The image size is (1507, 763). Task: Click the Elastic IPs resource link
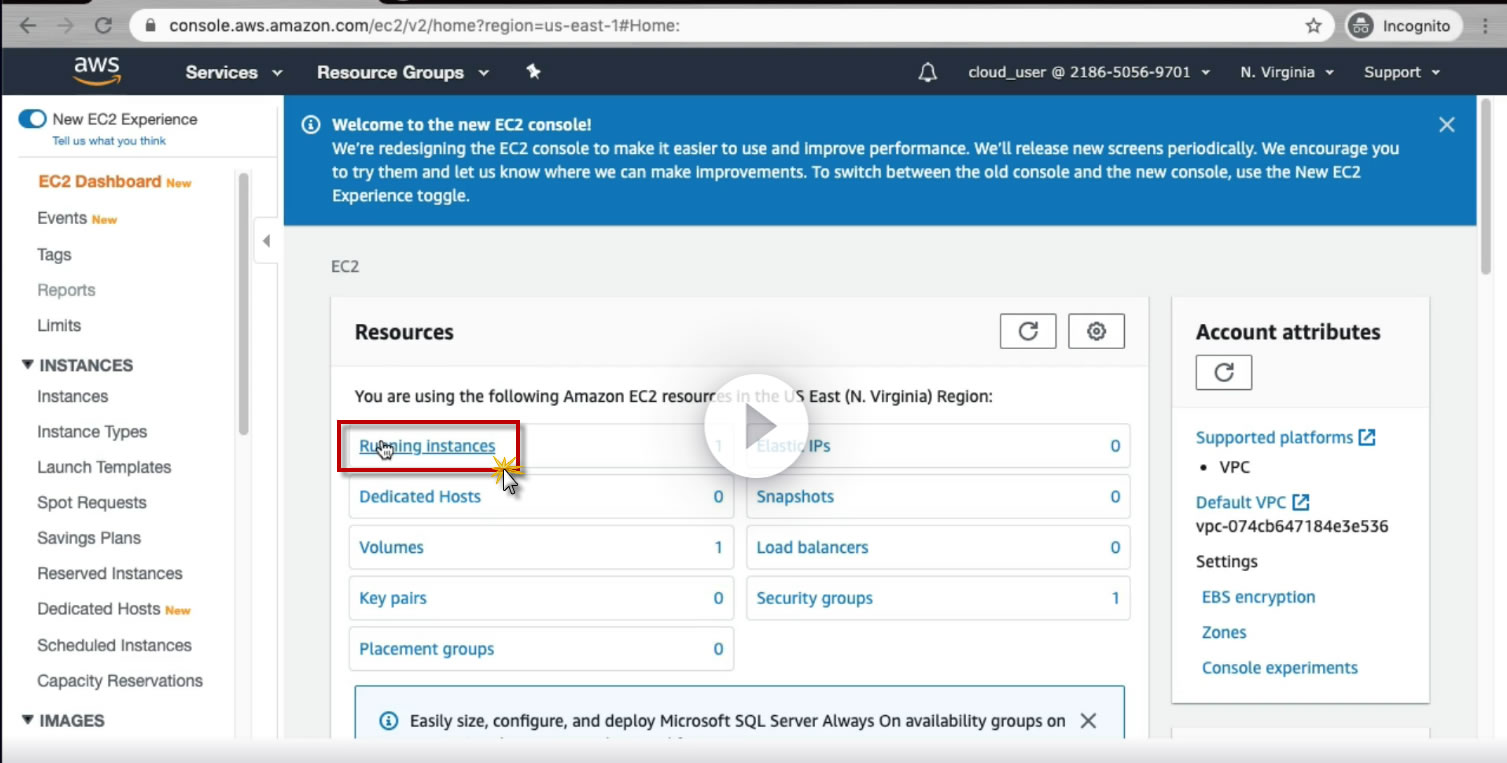793,446
